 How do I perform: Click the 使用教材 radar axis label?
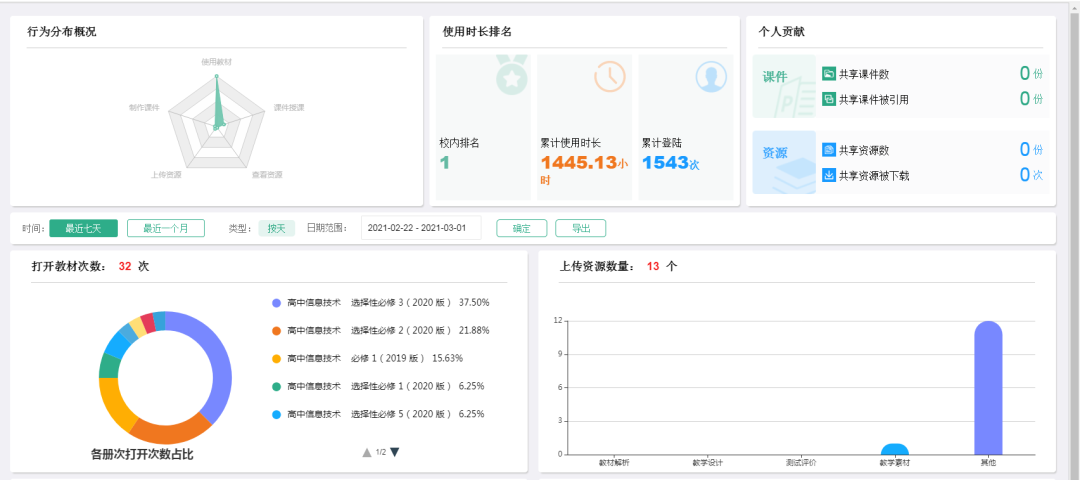[x=216, y=61]
